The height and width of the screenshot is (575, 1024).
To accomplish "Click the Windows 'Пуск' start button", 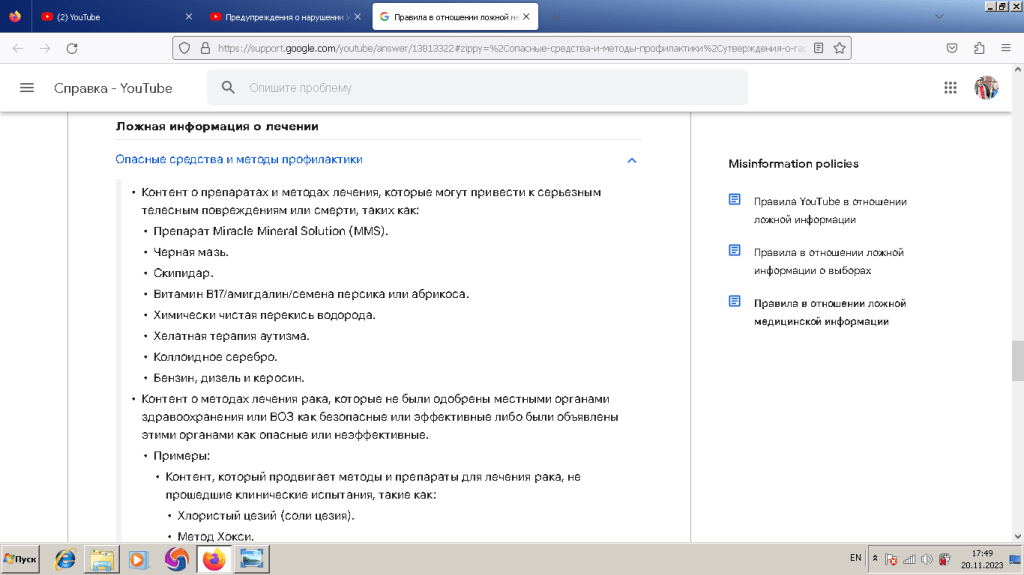I will pyautogui.click(x=21, y=559).
